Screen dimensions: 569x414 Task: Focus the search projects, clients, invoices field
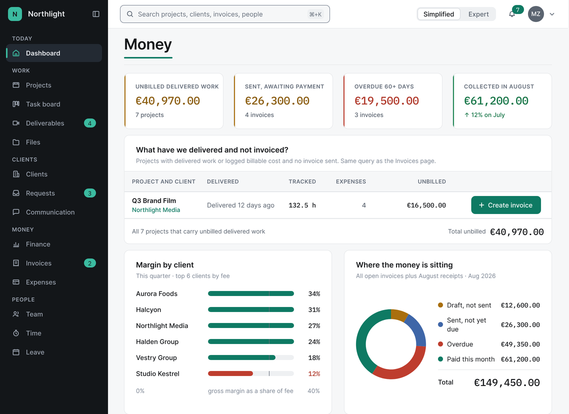225,14
